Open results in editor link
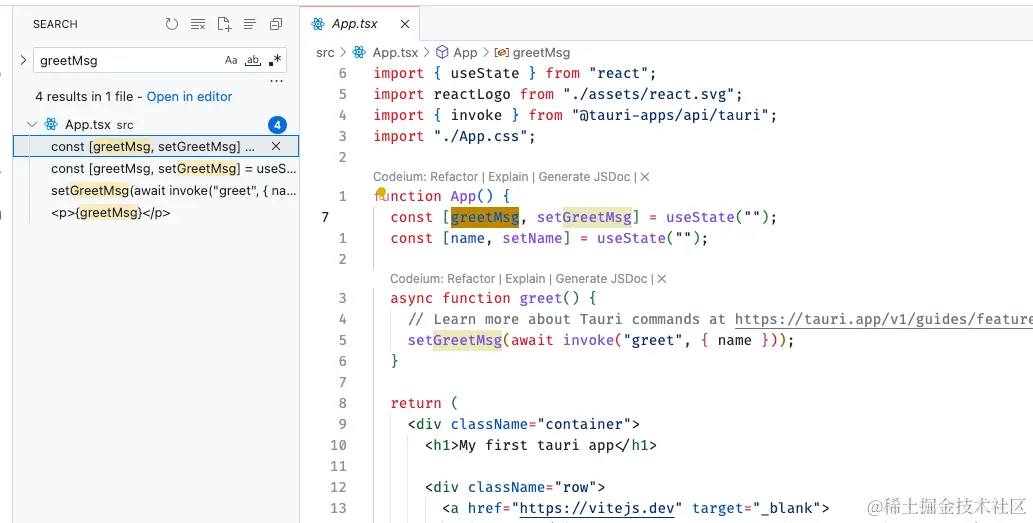Viewport: 1033px width, 523px height. [x=189, y=96]
